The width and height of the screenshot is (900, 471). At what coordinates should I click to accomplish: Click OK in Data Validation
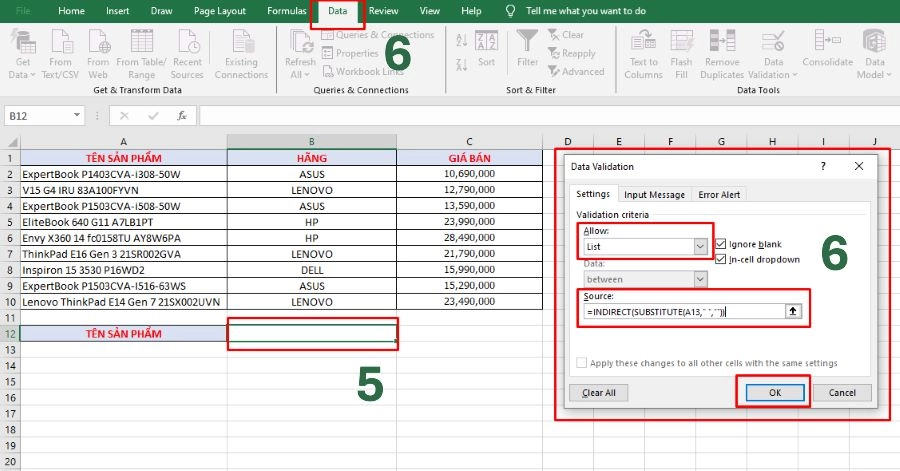[775, 392]
